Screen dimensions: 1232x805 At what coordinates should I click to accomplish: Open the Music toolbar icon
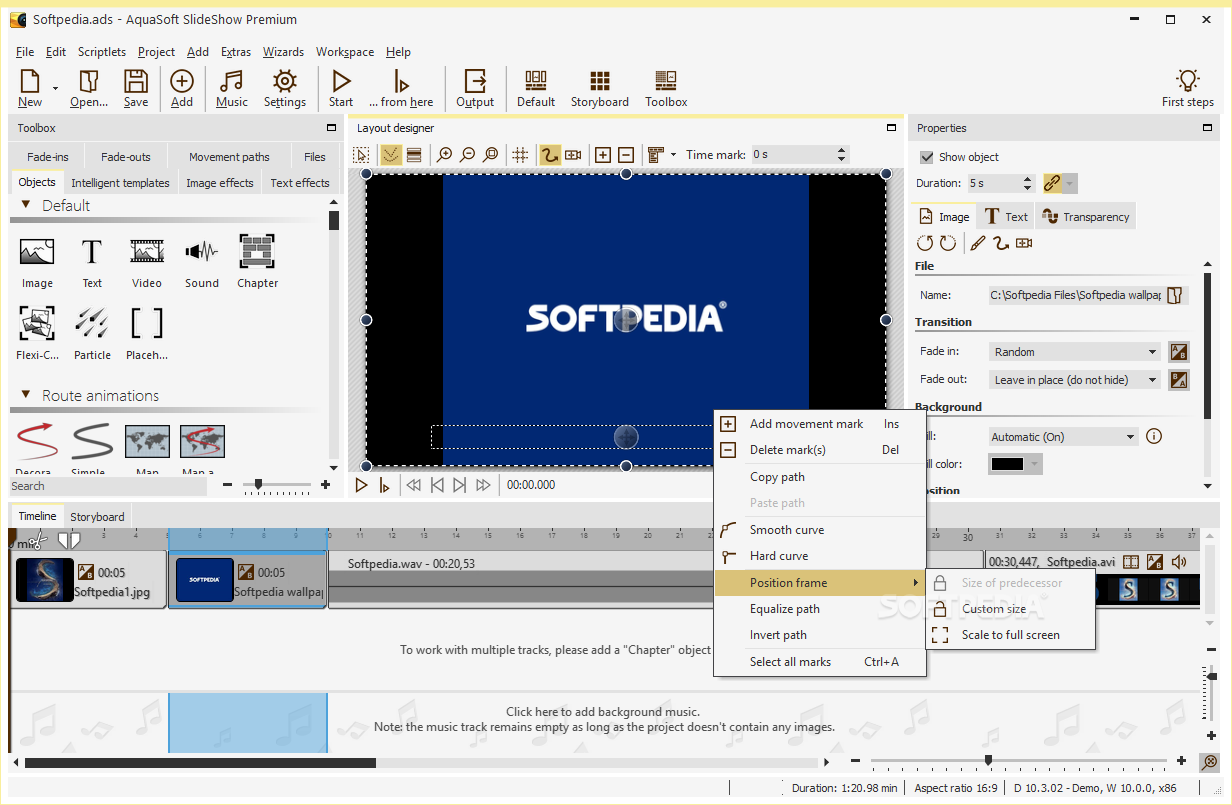click(232, 88)
